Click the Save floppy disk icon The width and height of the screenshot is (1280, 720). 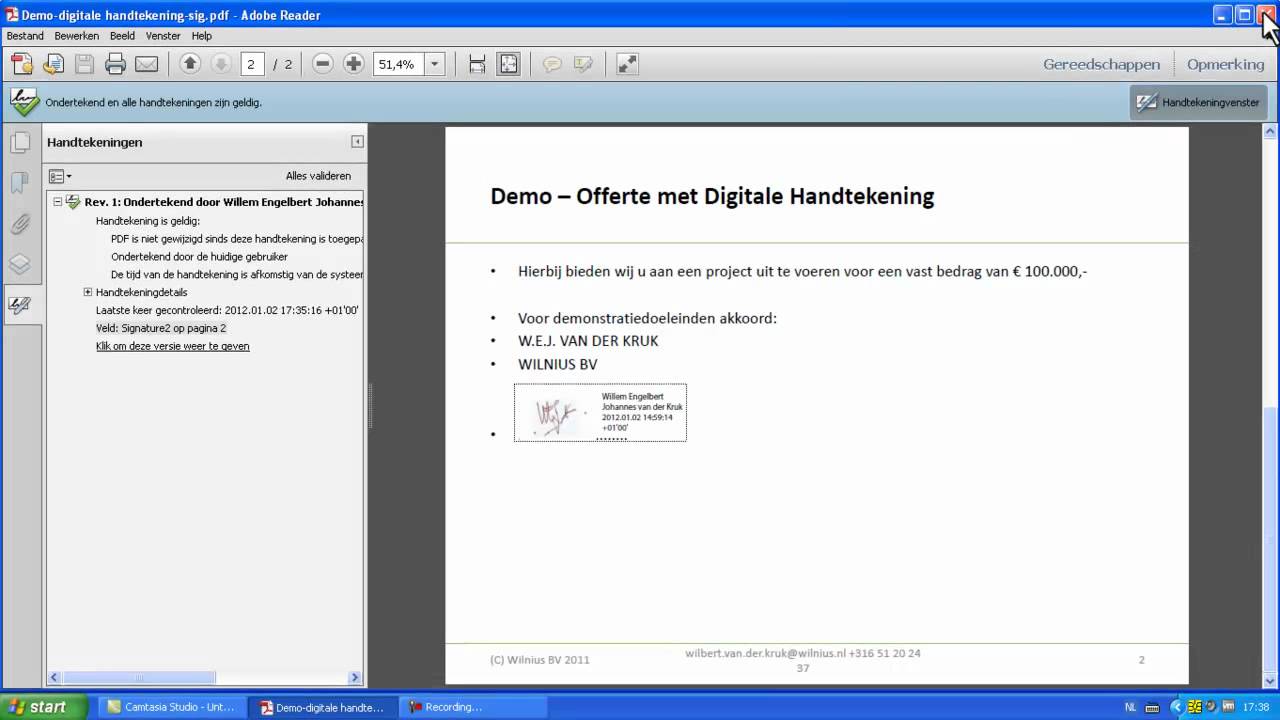coord(85,64)
